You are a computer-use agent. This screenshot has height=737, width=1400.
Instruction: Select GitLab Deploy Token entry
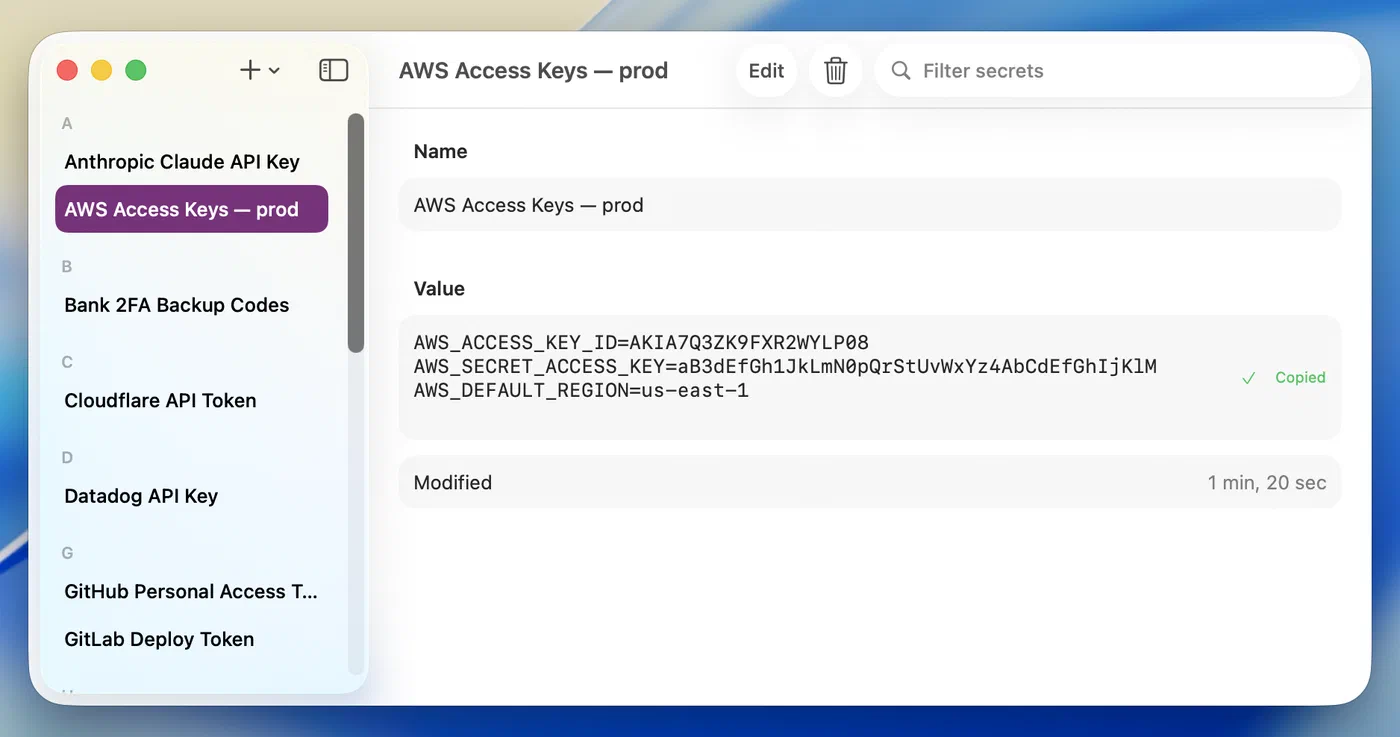point(191,639)
